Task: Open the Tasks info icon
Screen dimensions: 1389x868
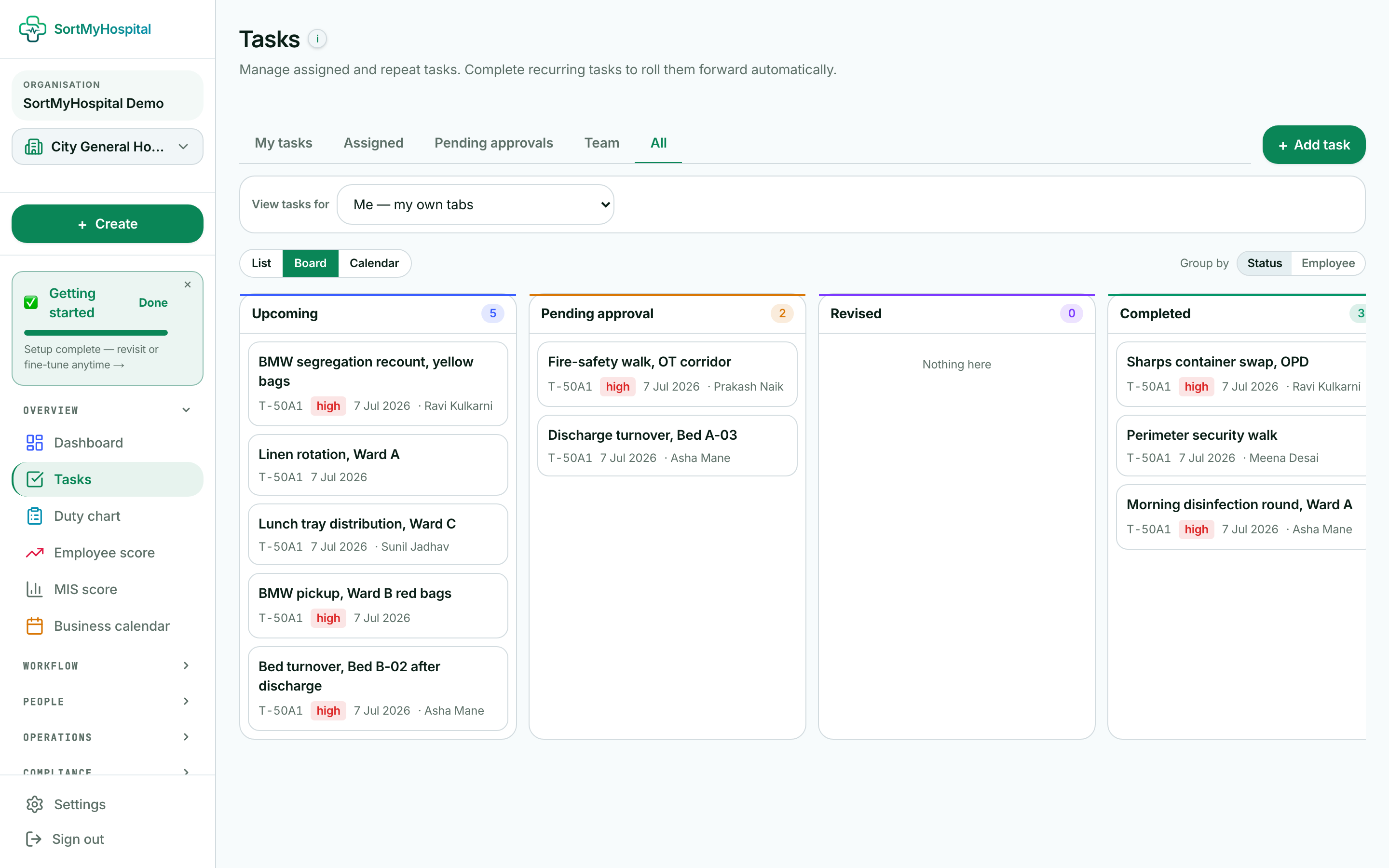Action: click(x=317, y=39)
